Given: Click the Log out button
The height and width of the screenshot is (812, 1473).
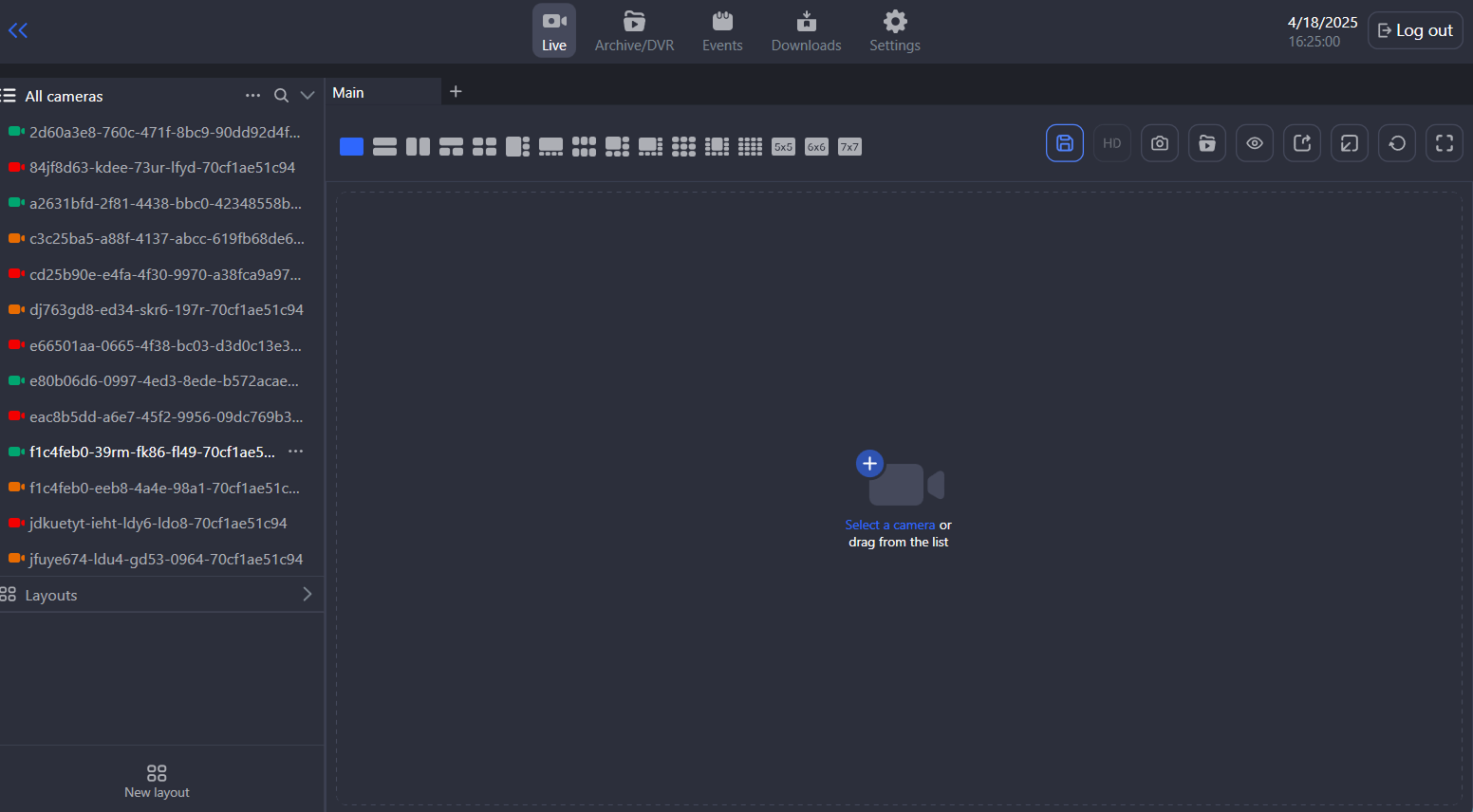Looking at the screenshot, I should pyautogui.click(x=1414, y=30).
